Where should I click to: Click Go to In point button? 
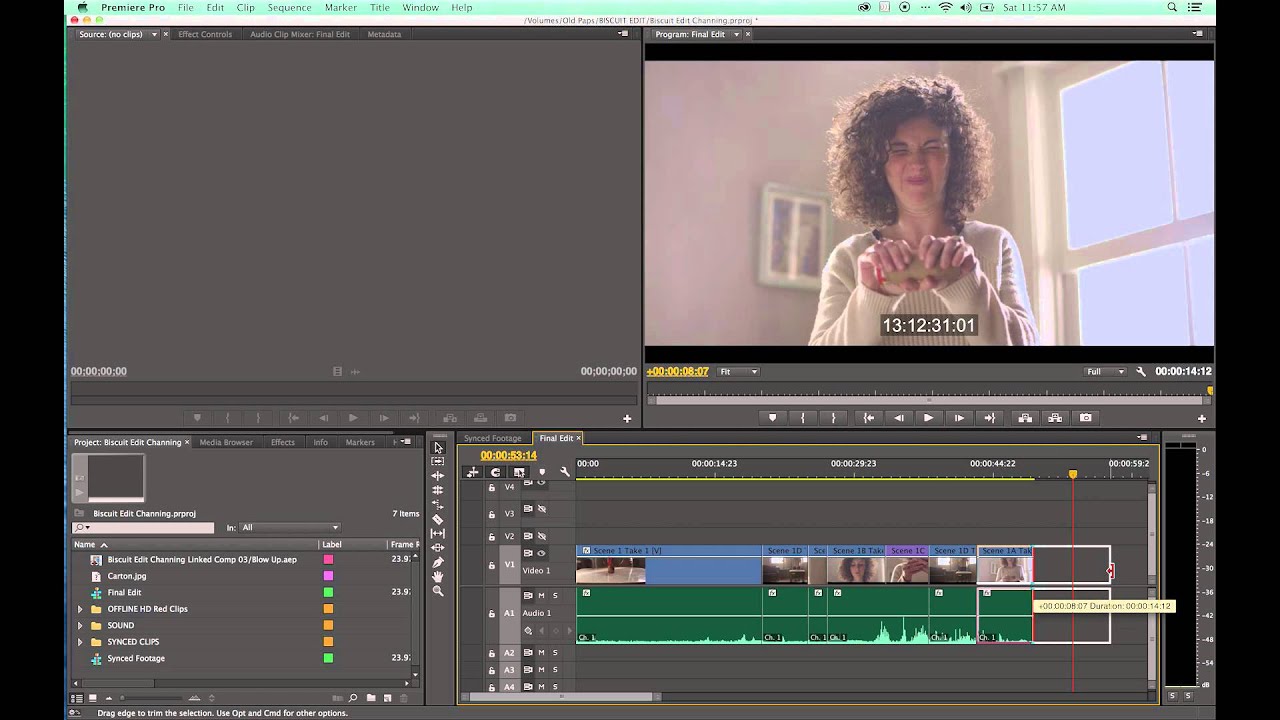point(869,418)
